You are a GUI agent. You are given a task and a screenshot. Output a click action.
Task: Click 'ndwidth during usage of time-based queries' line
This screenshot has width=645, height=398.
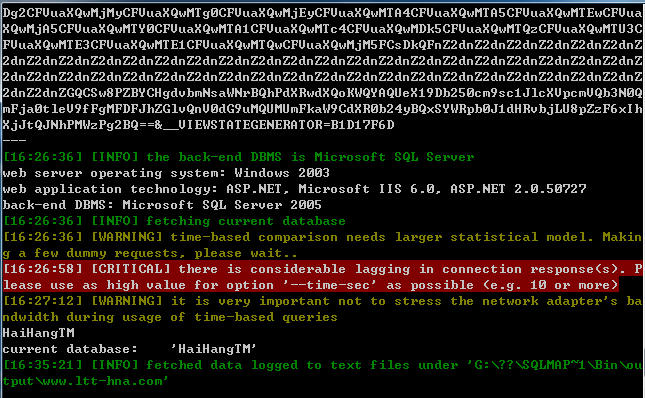(170, 317)
